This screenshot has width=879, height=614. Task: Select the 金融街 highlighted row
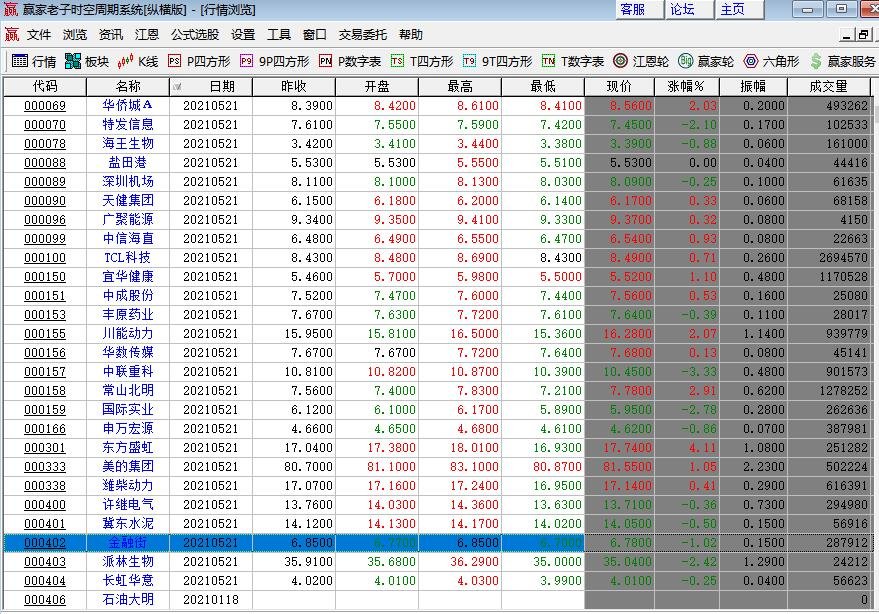[437, 543]
